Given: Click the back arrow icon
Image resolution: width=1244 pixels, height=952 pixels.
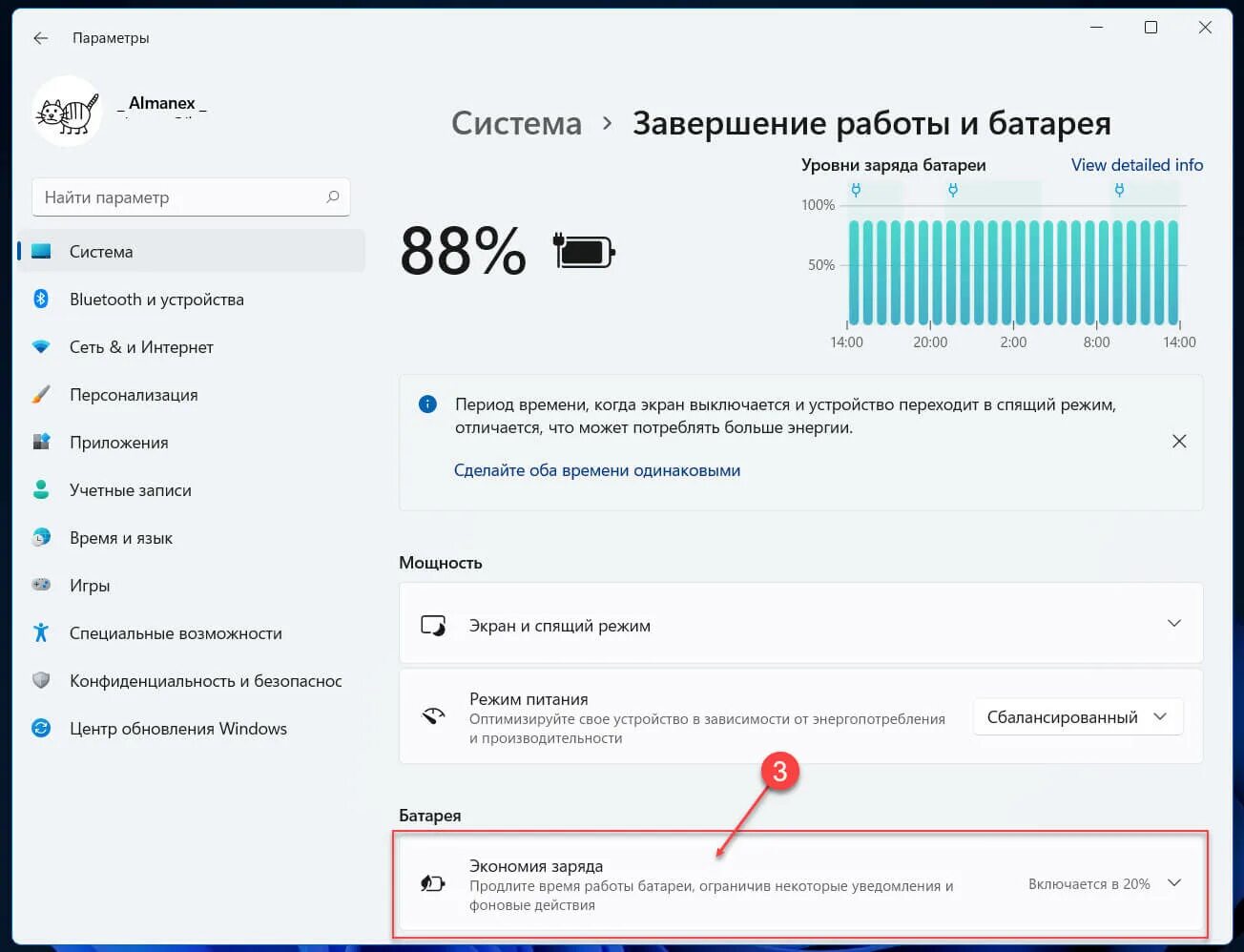Looking at the screenshot, I should pos(40,38).
